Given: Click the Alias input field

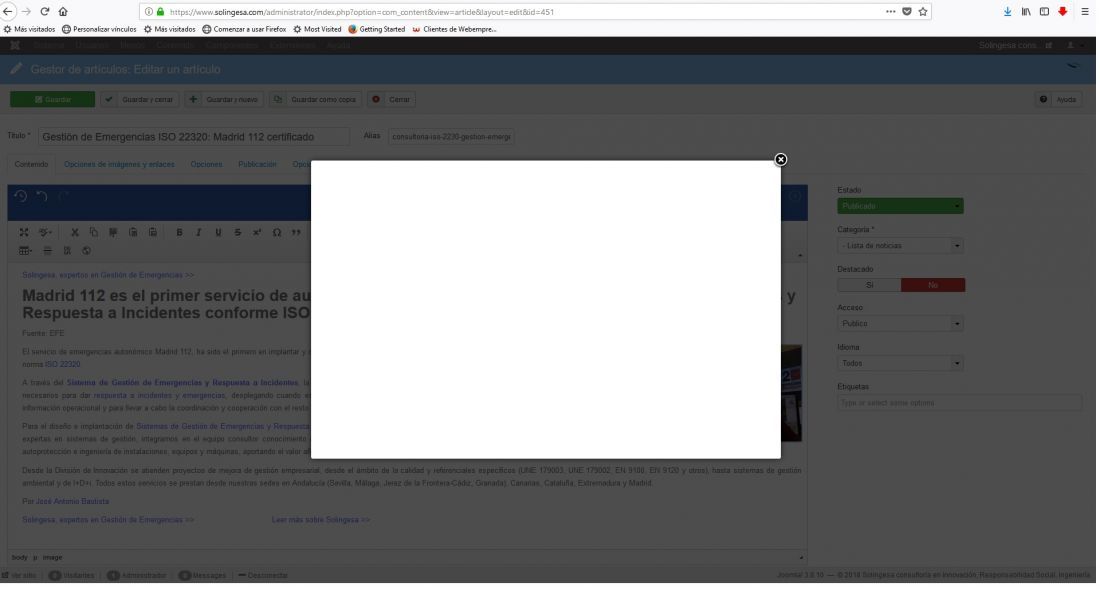Looking at the screenshot, I should 451,137.
